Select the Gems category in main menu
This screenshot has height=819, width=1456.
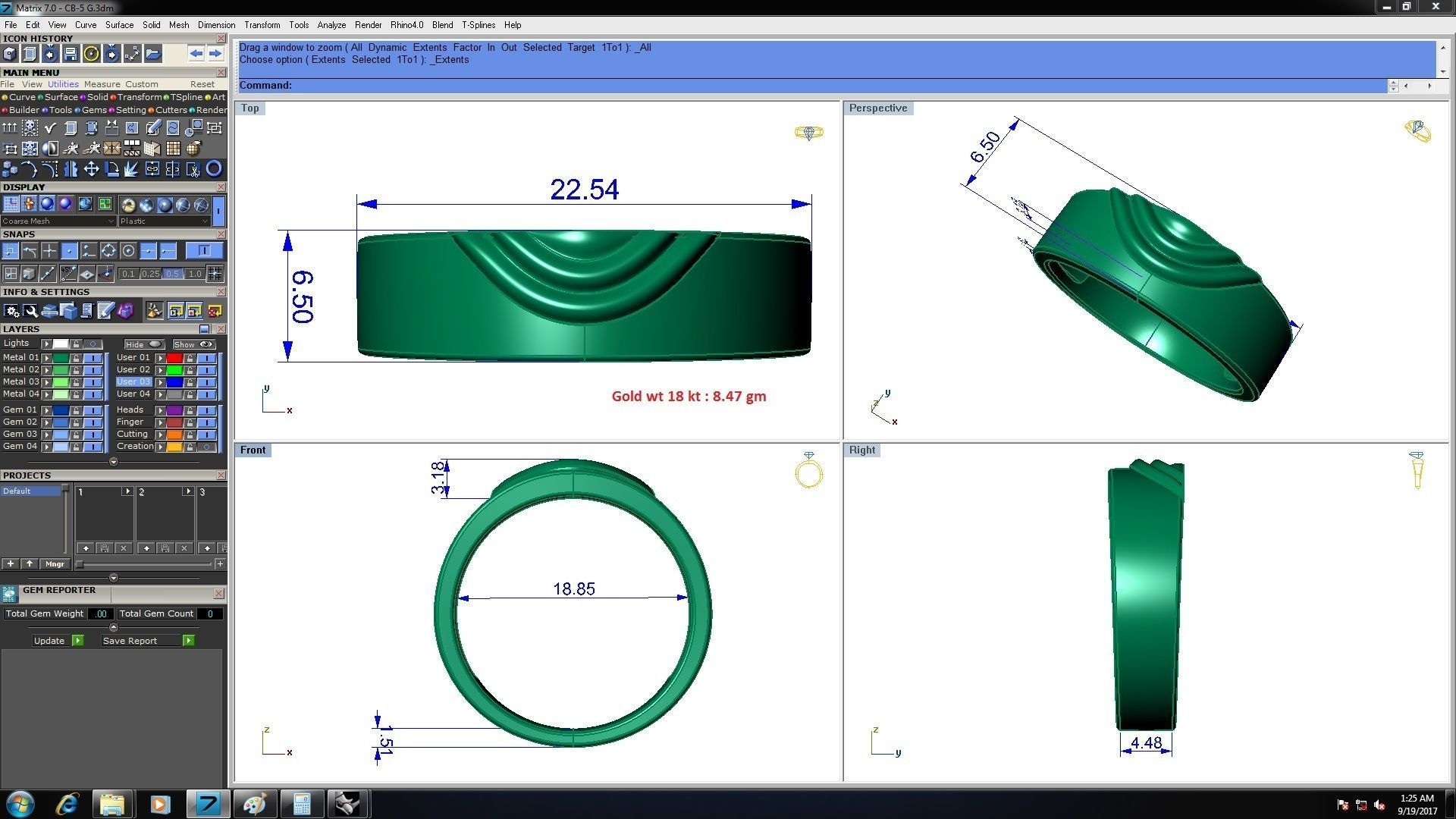tap(94, 110)
